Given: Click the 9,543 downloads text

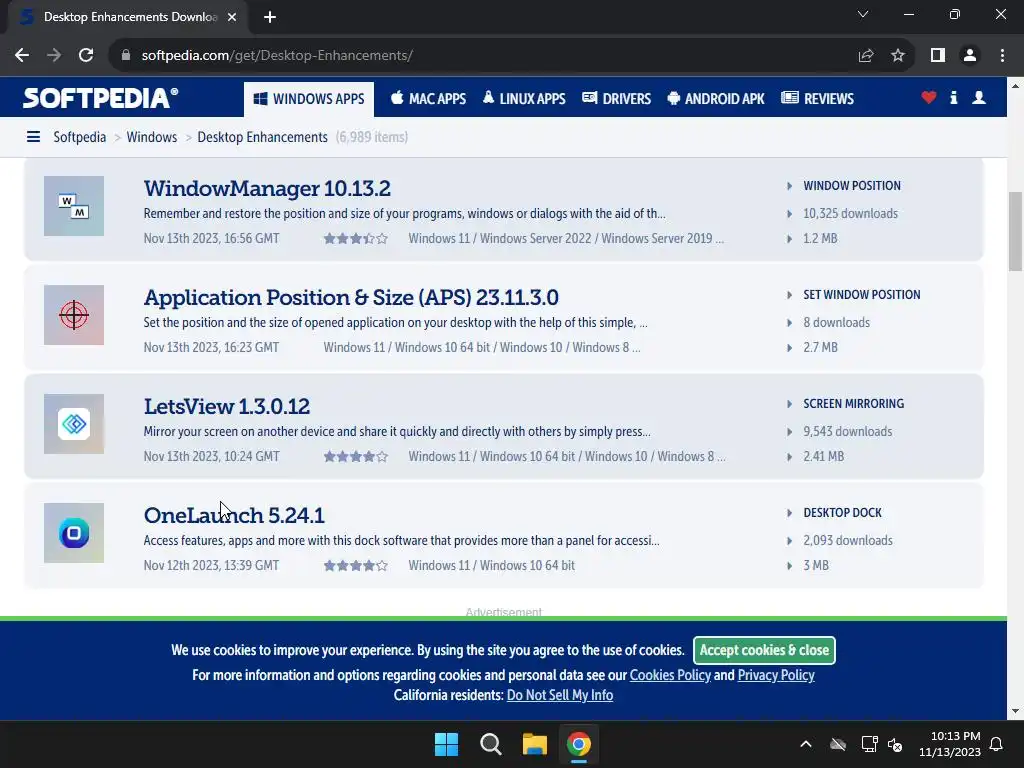Looking at the screenshot, I should [848, 432].
